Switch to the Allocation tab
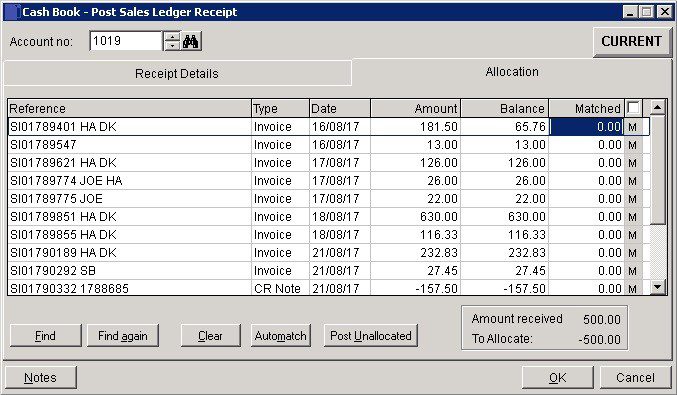This screenshot has width=677, height=395. click(512, 72)
